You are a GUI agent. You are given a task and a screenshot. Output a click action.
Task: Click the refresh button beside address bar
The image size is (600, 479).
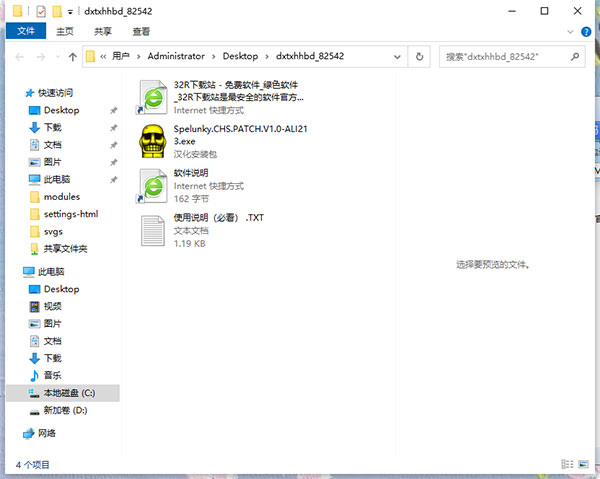tap(420, 57)
